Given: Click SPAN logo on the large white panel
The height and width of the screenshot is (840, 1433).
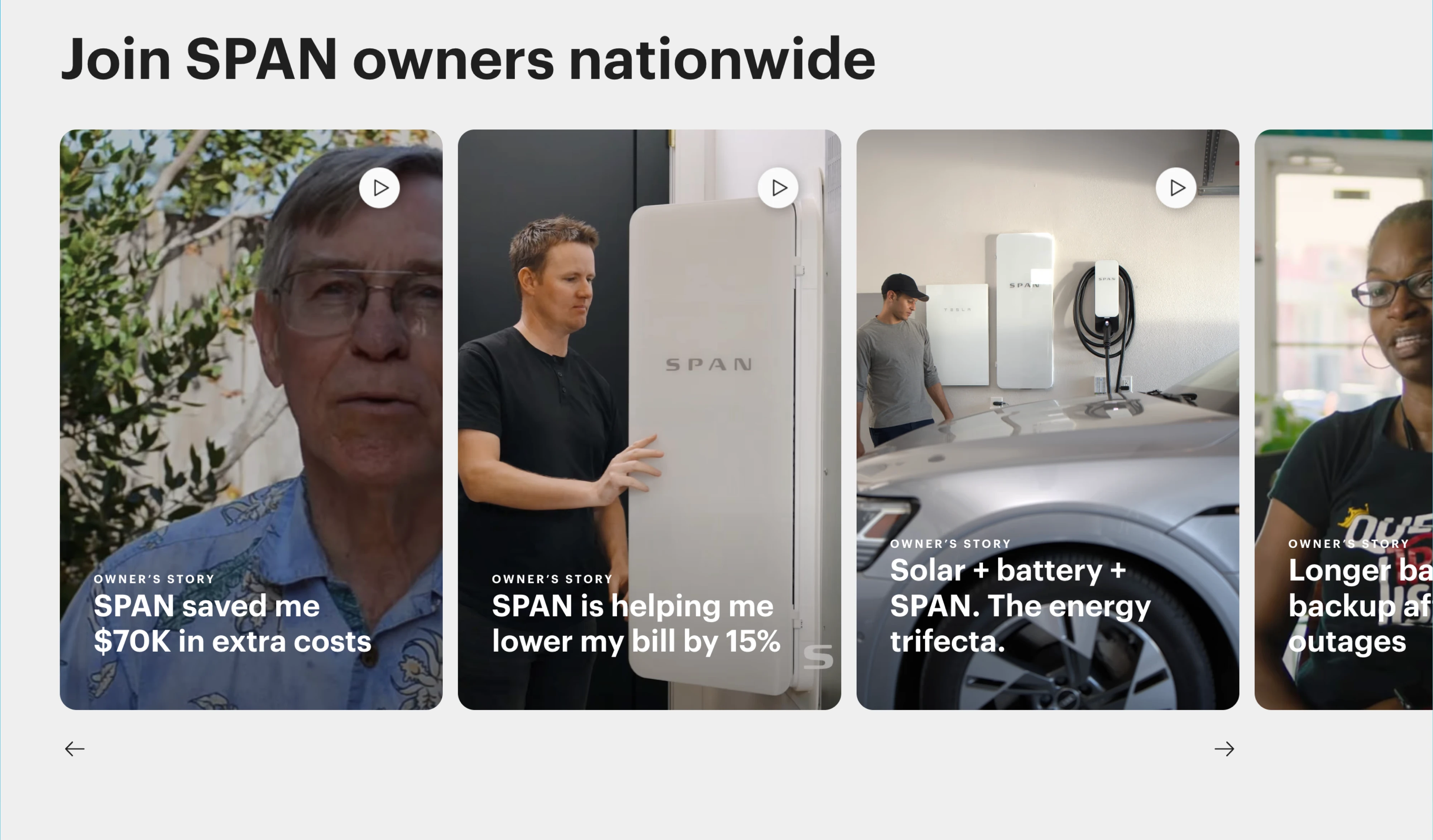Looking at the screenshot, I should [709, 364].
